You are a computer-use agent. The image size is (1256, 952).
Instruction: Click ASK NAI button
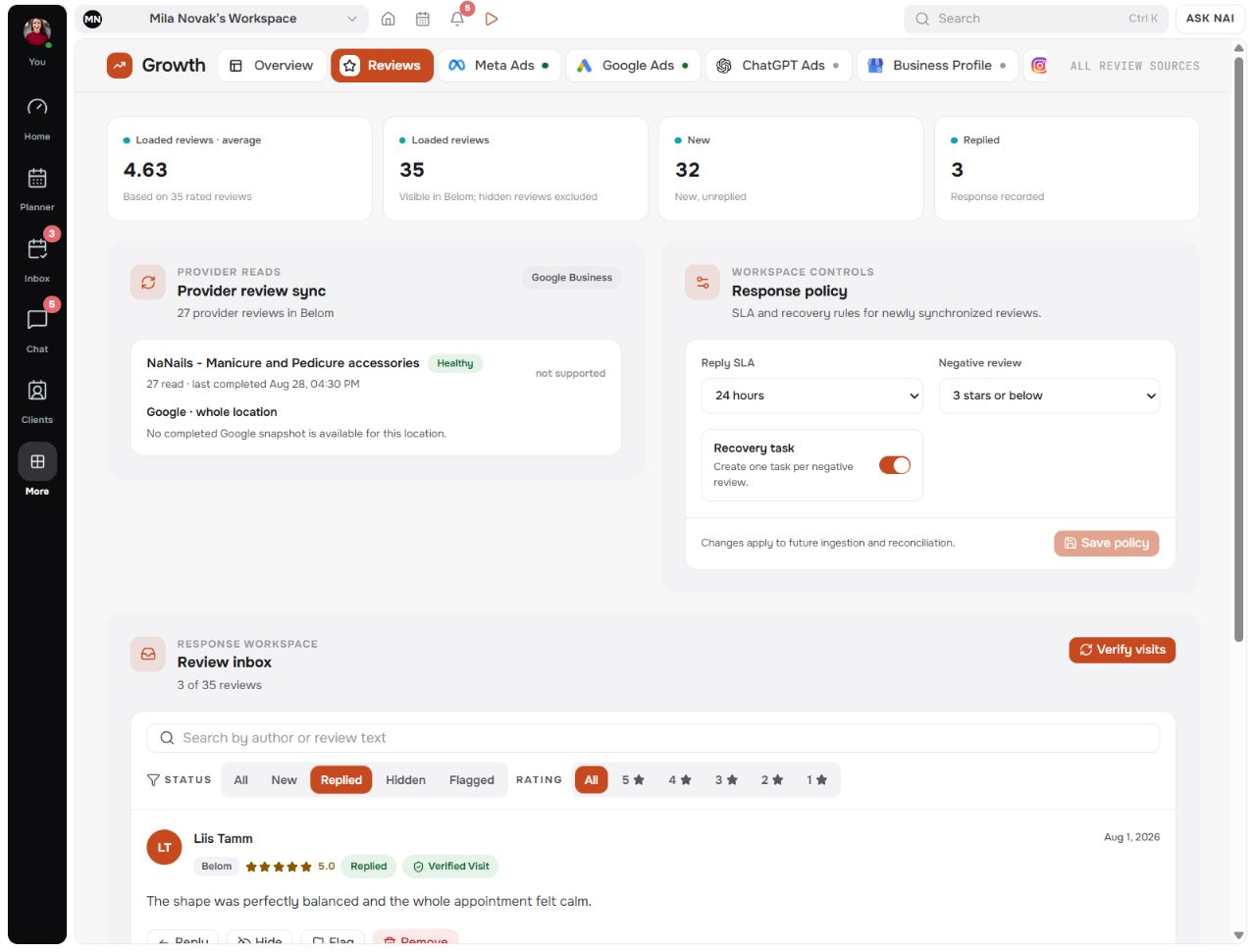(1210, 19)
